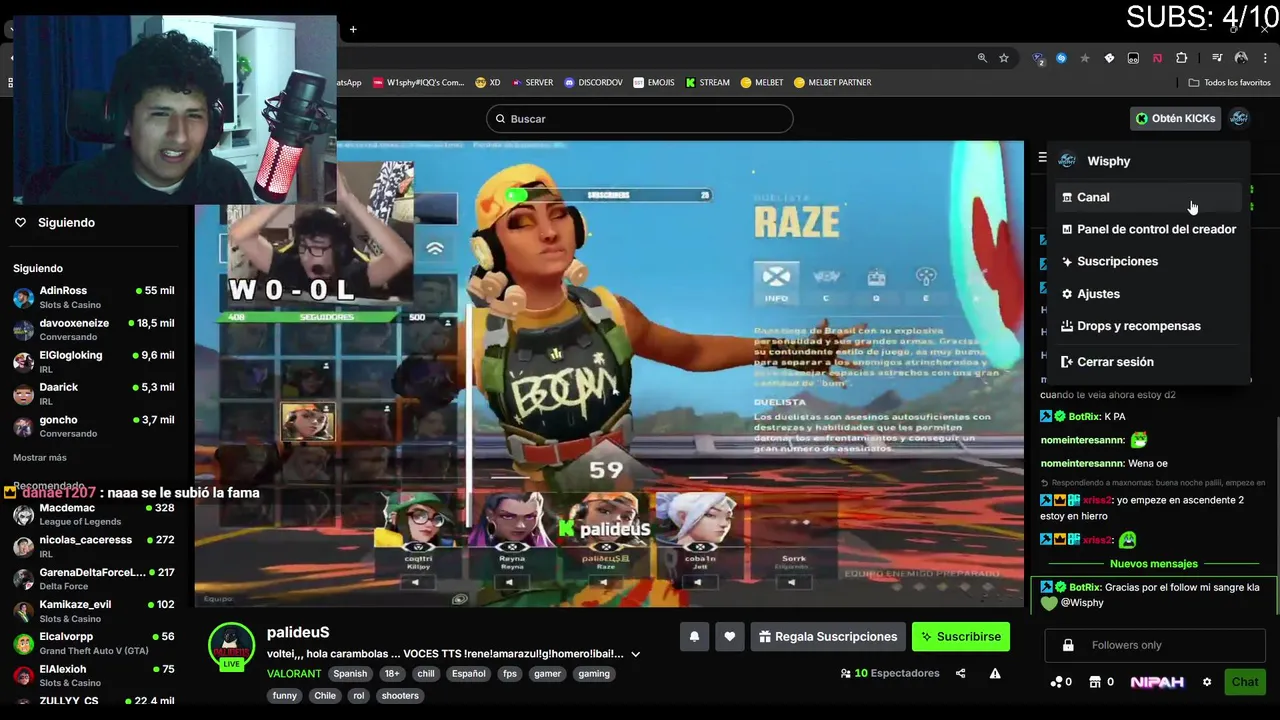Image resolution: width=1280 pixels, height=720 pixels.
Task: Open Todos los favoritos folder
Action: tap(1230, 83)
